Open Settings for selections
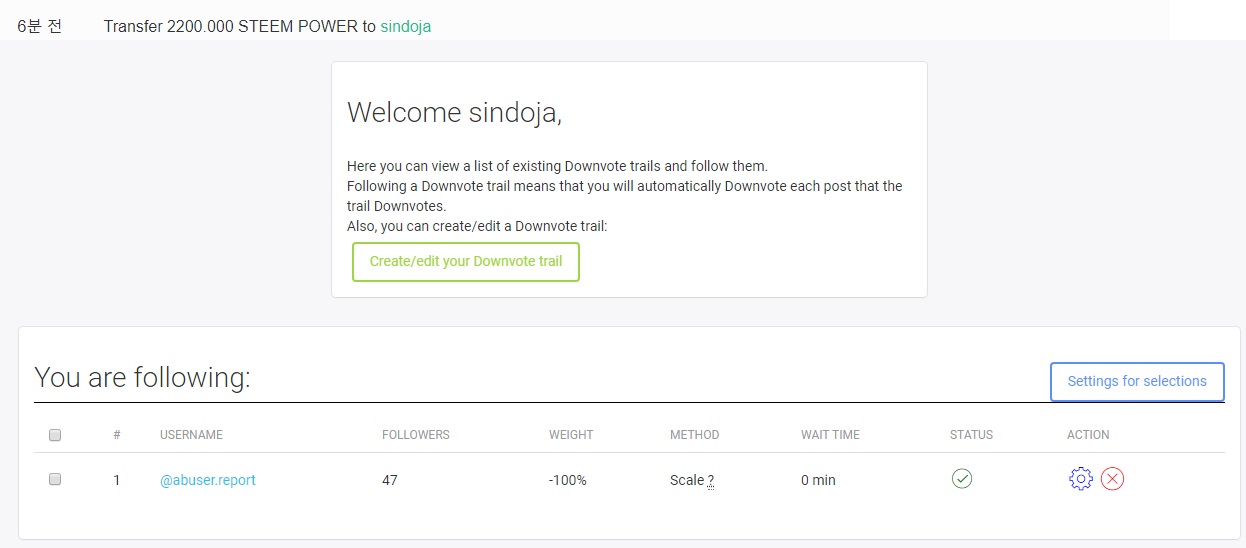Image resolution: width=1246 pixels, height=548 pixels. pyautogui.click(x=1137, y=381)
